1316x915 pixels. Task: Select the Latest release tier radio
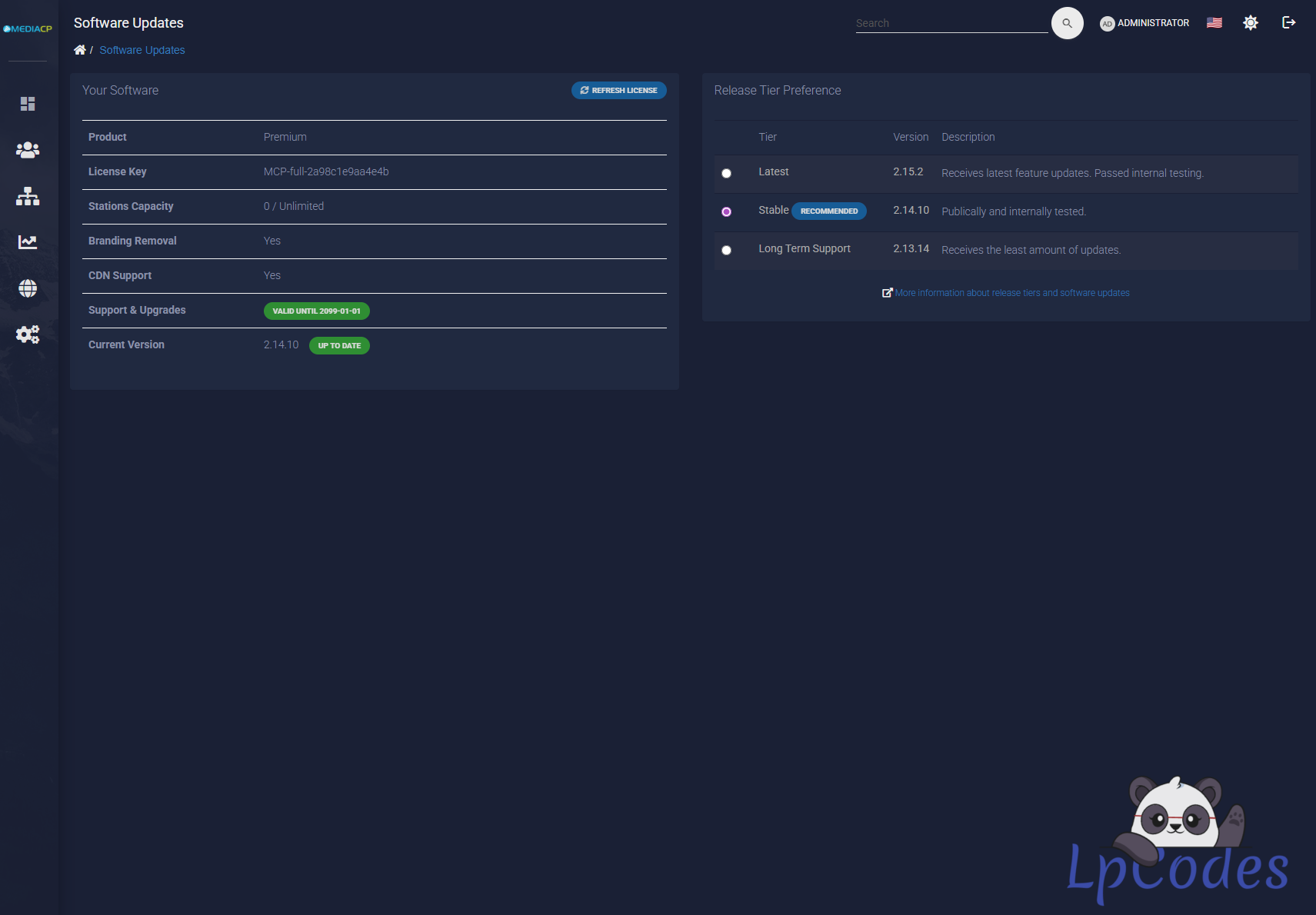pos(726,173)
